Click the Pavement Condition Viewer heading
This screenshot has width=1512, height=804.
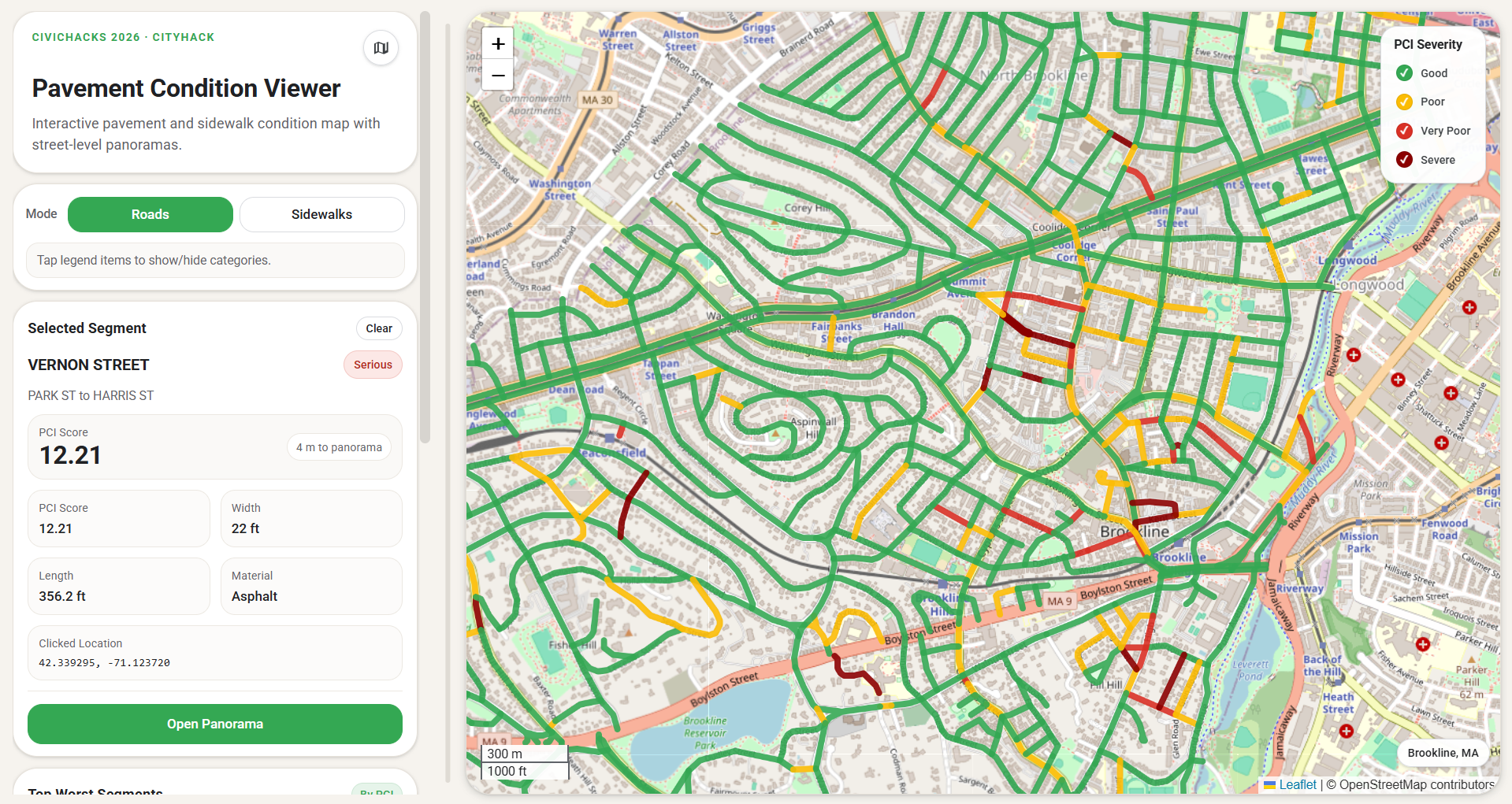(x=186, y=88)
